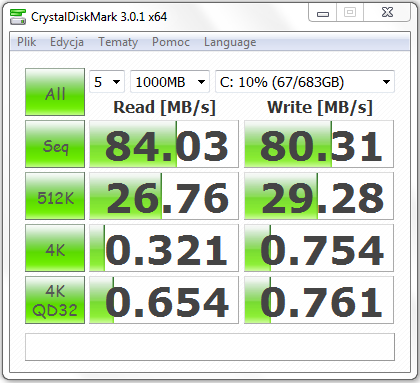Open the Plik menu
Image resolution: width=420 pixels, height=383 pixels.
click(27, 42)
